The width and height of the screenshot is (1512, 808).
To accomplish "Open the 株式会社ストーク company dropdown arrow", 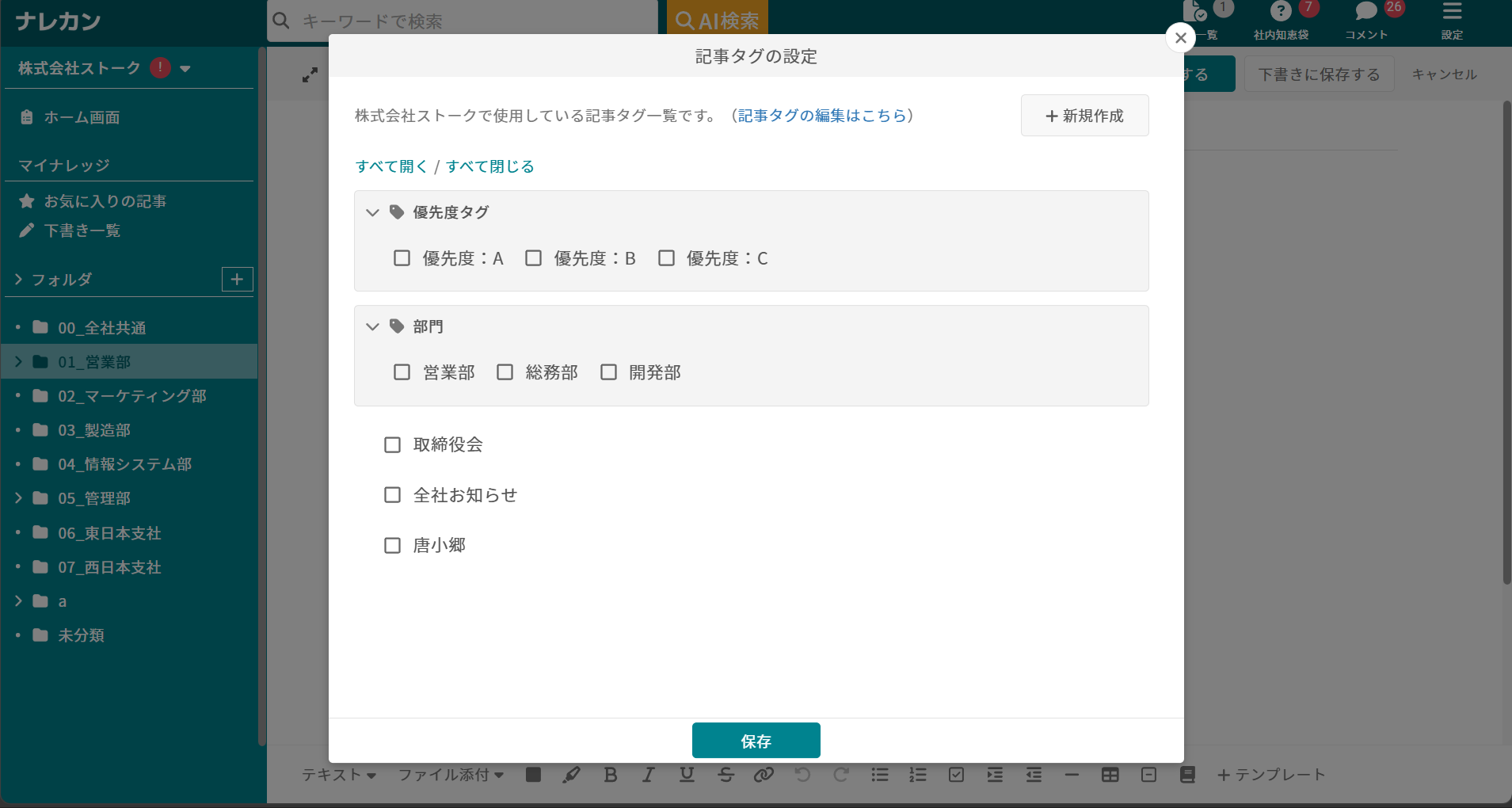I will click(x=185, y=69).
